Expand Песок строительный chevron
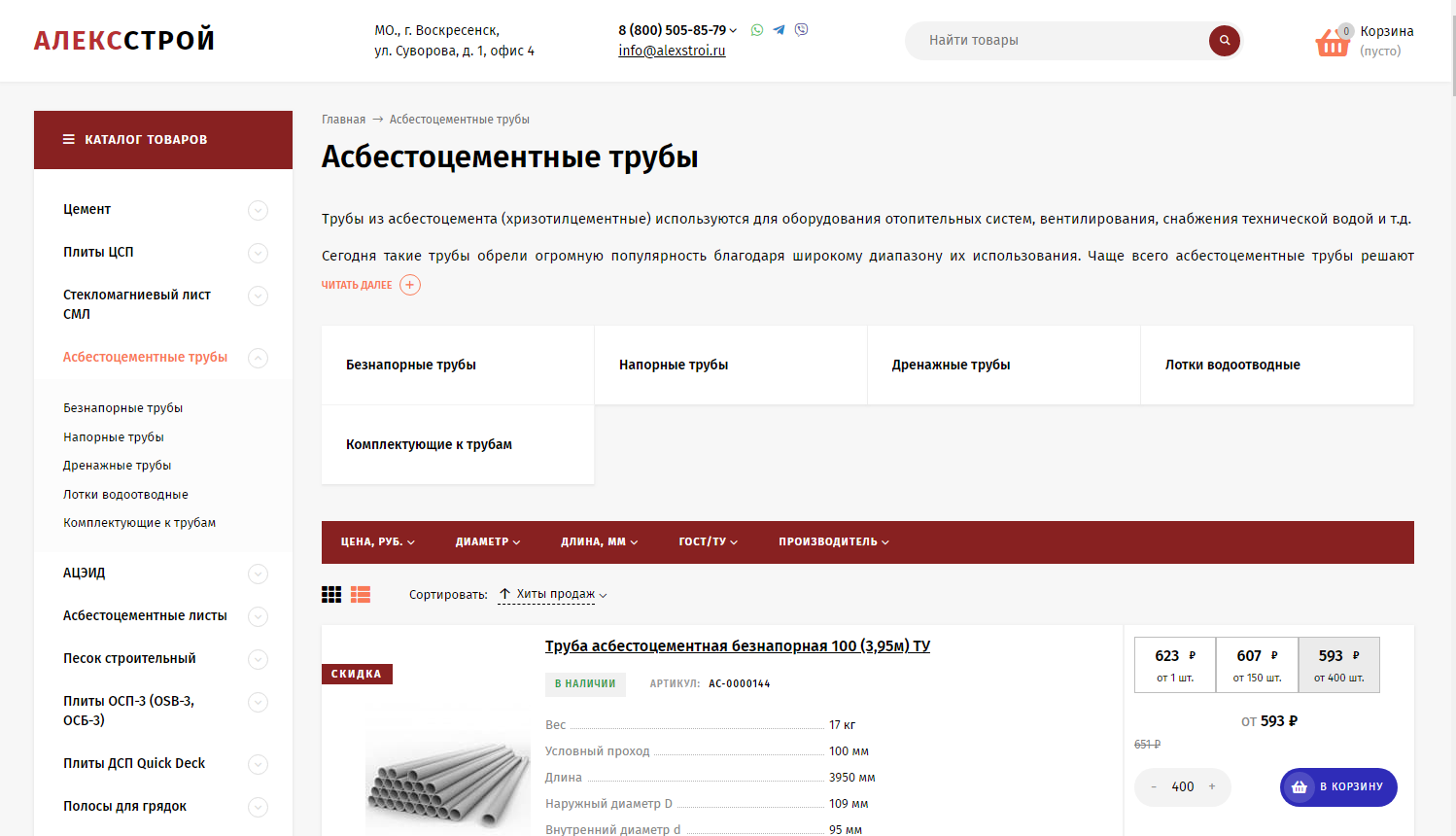Screen dimensions: 1456x836 (x=258, y=659)
